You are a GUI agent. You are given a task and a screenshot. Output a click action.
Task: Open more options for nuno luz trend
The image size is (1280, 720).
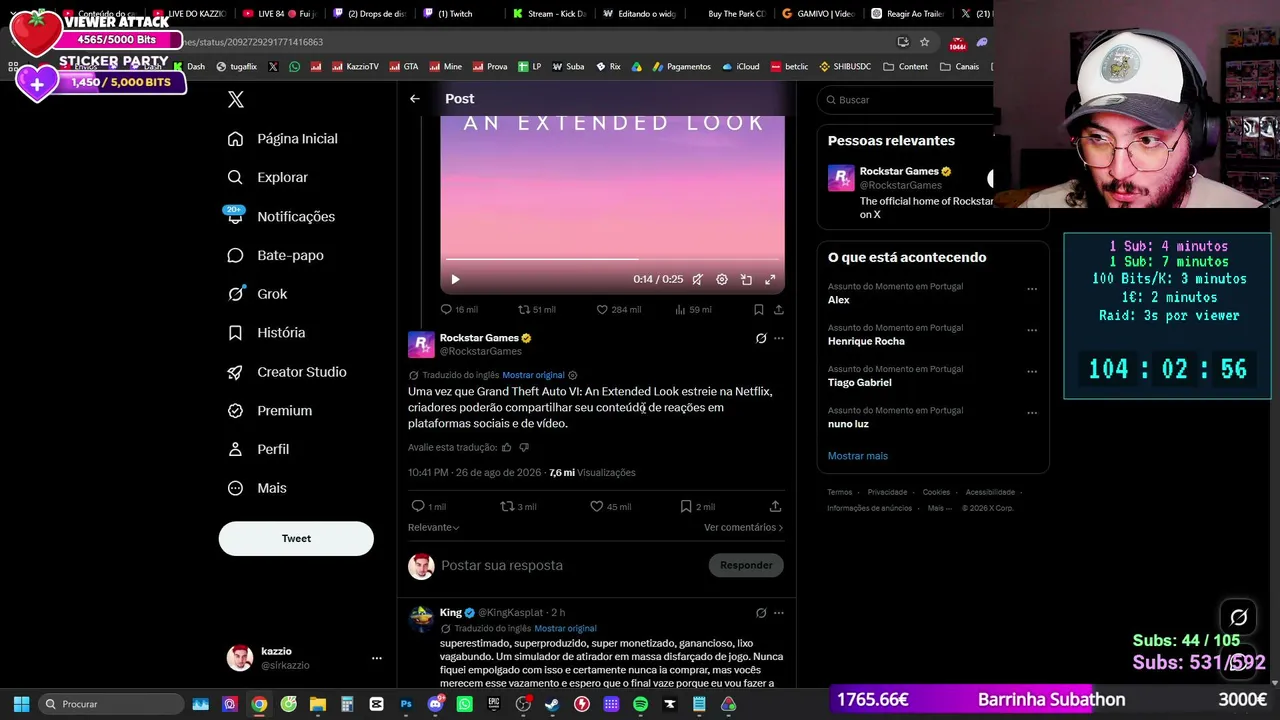(1032, 413)
